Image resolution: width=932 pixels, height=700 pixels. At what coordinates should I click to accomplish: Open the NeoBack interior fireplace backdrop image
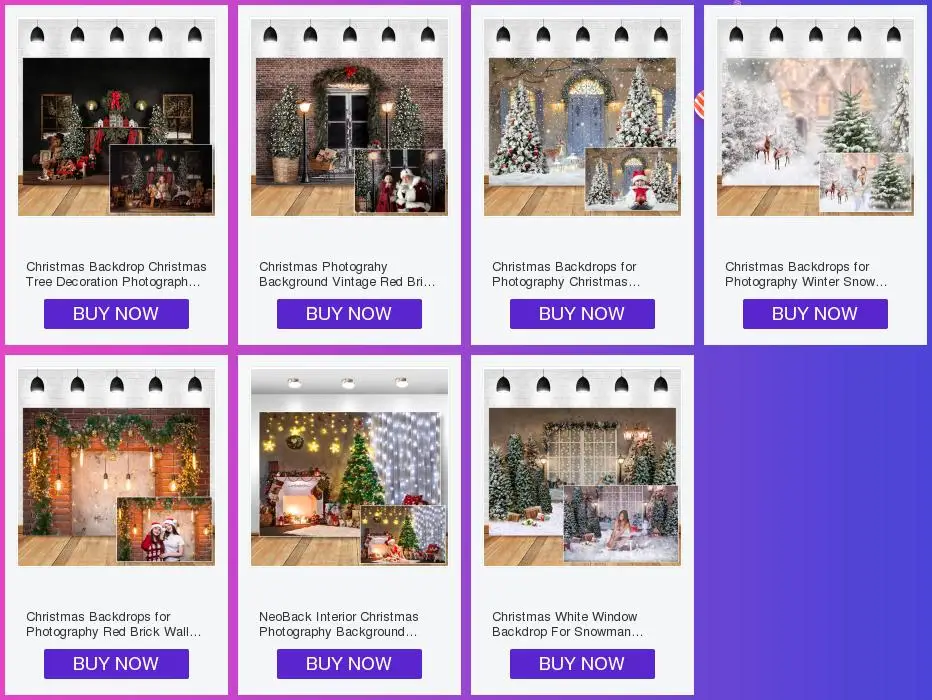350,467
